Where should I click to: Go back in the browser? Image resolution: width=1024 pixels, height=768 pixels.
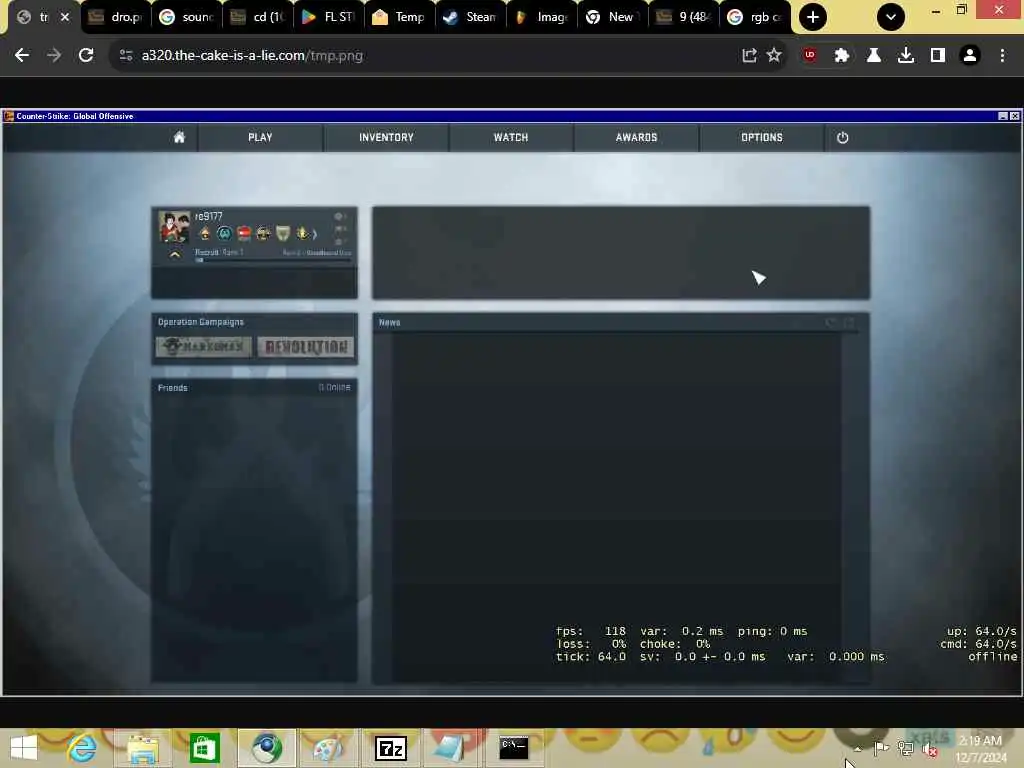22,56
